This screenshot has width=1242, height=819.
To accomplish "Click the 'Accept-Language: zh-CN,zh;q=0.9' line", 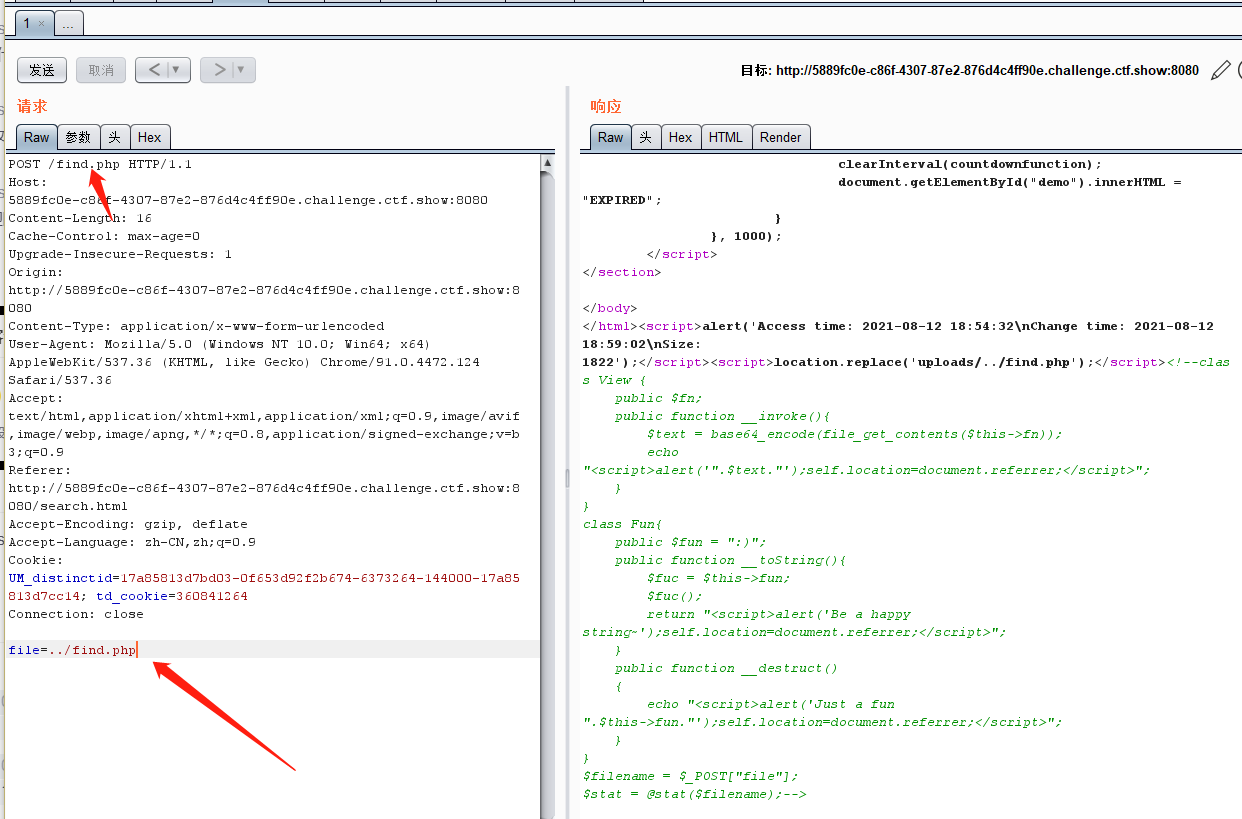I will pyautogui.click(x=132, y=541).
